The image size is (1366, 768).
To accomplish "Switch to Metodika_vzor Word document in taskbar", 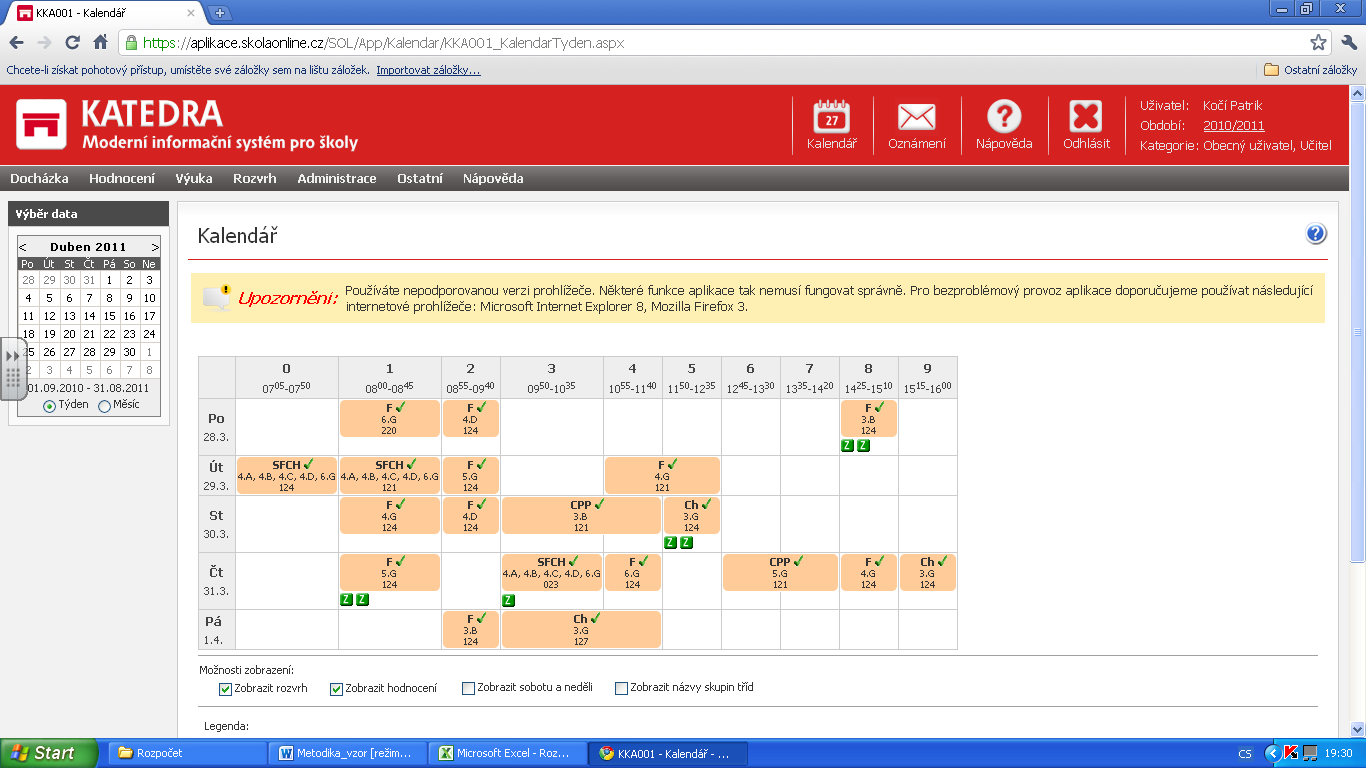I will pos(347,753).
